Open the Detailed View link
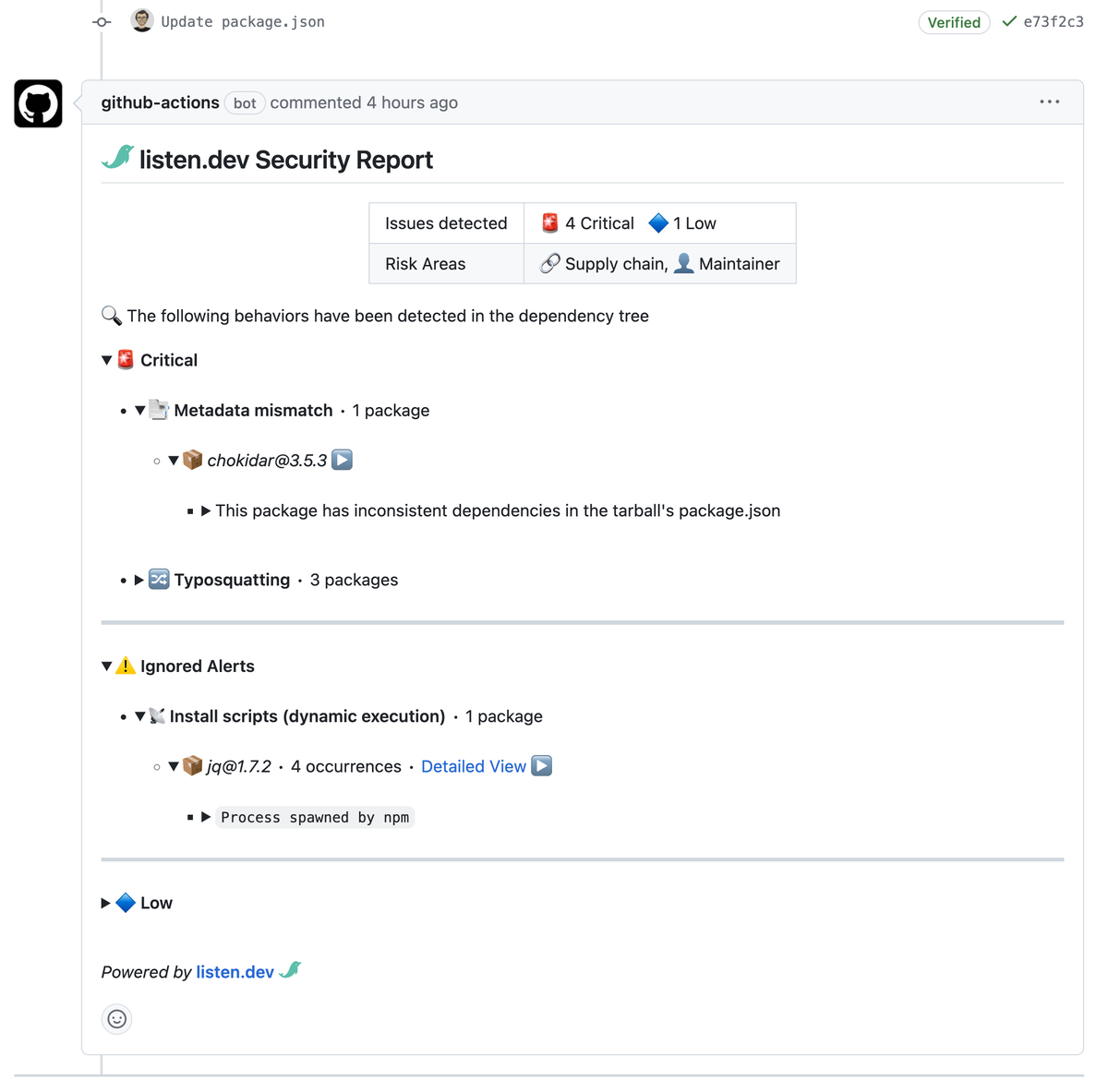The width and height of the screenshot is (1108, 1092). click(473, 766)
